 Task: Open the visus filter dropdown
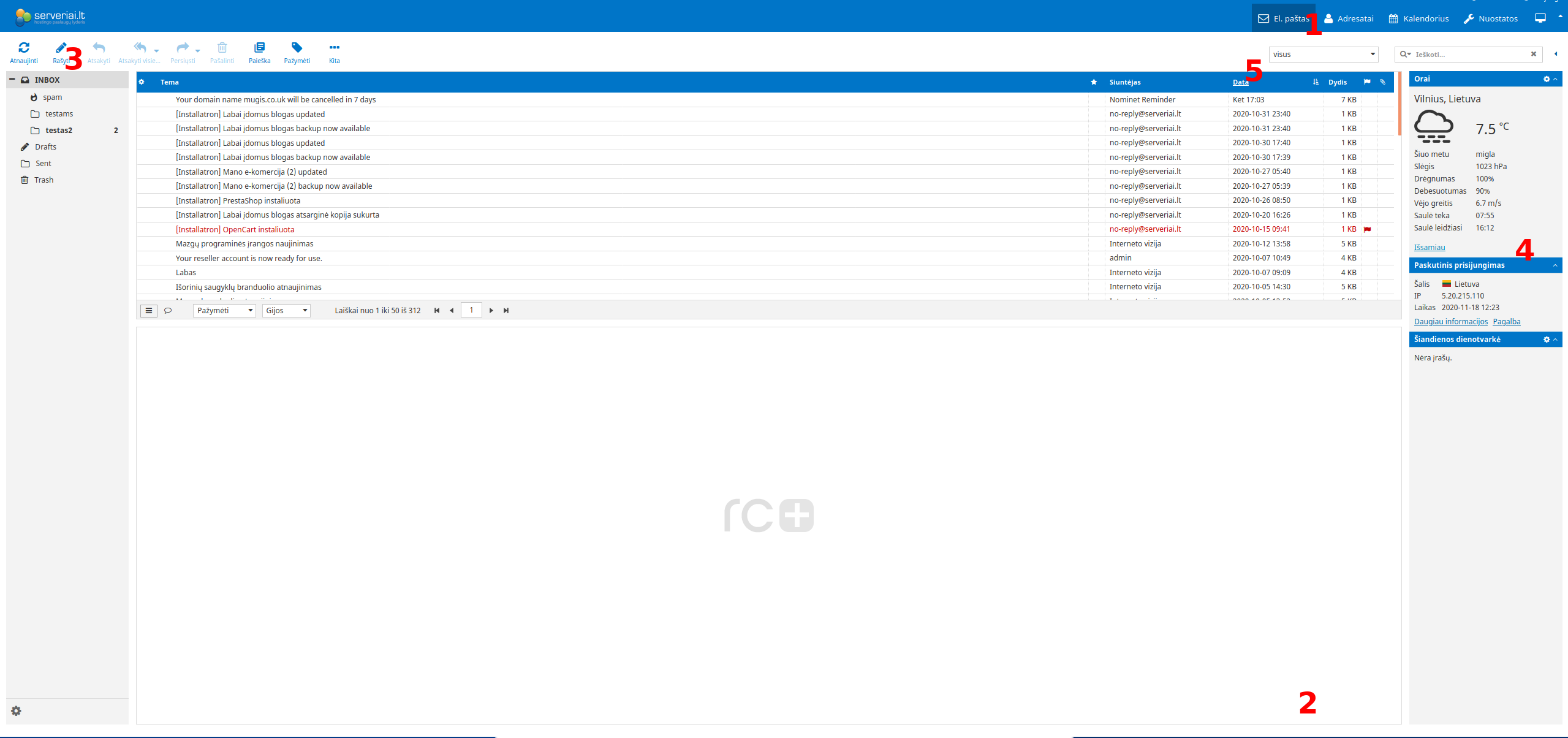pyautogui.click(x=1323, y=55)
